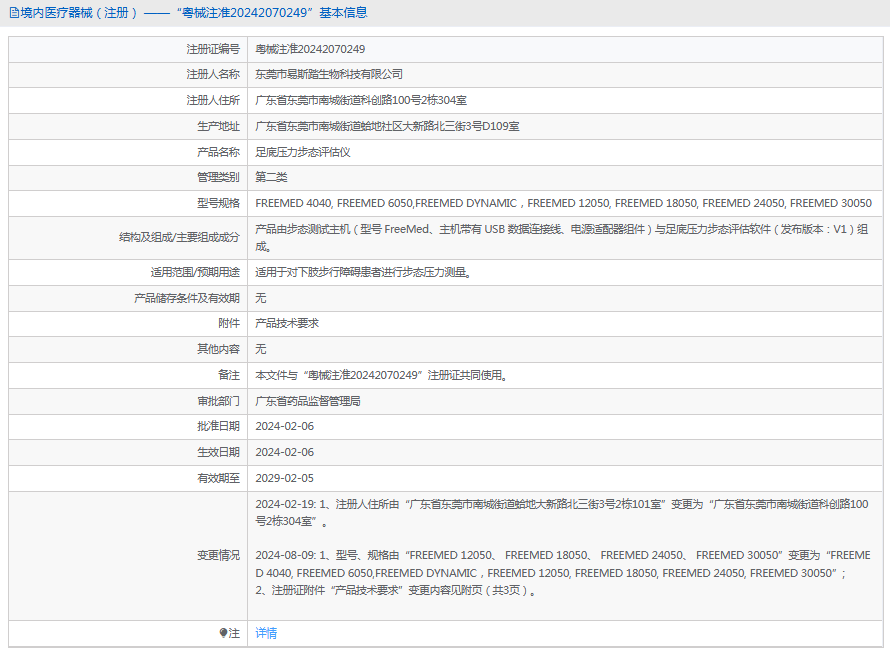
Task: Select management class value 第二类
Action: (x=271, y=177)
